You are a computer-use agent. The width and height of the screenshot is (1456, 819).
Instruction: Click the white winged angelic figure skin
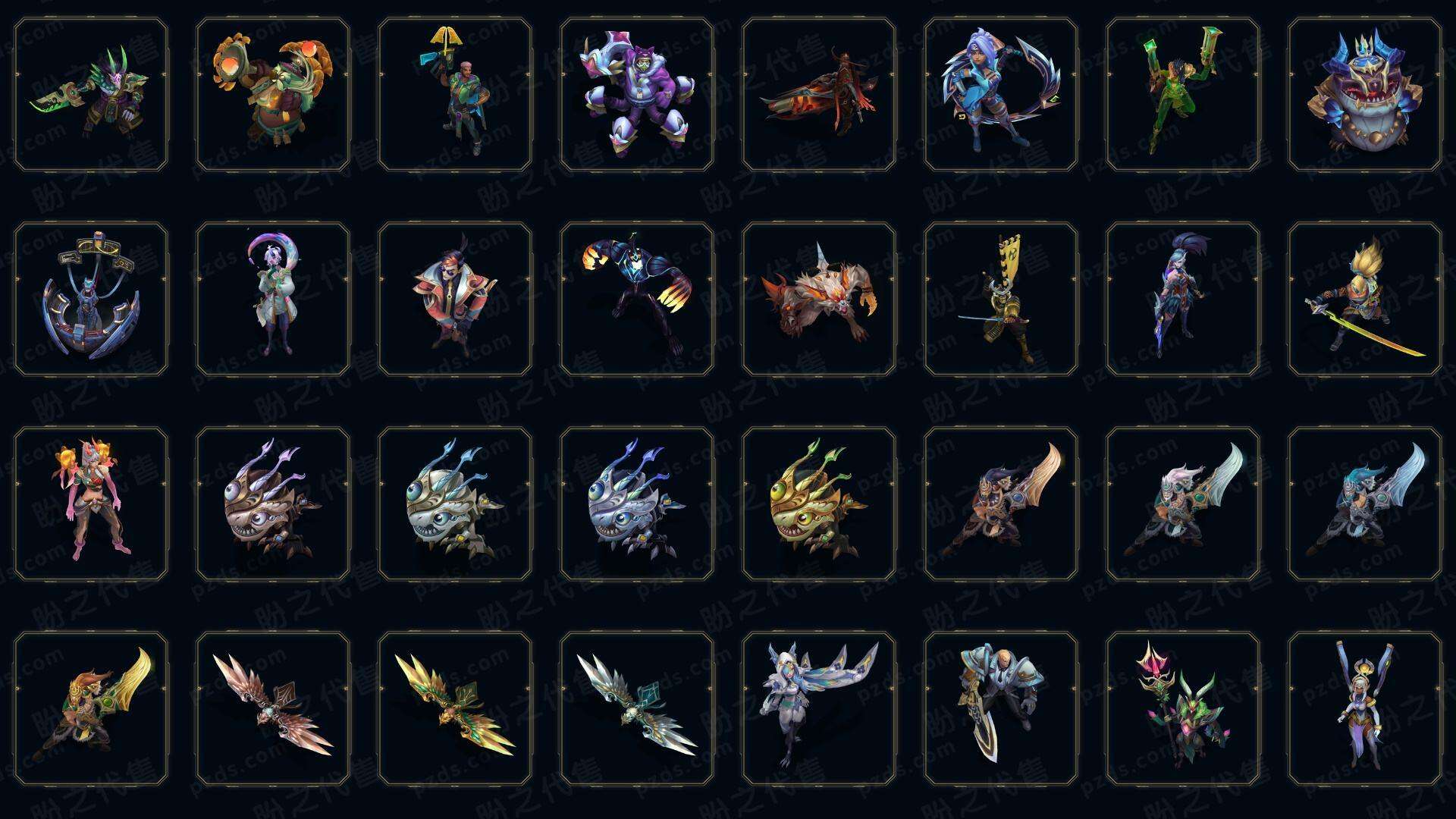(818, 708)
